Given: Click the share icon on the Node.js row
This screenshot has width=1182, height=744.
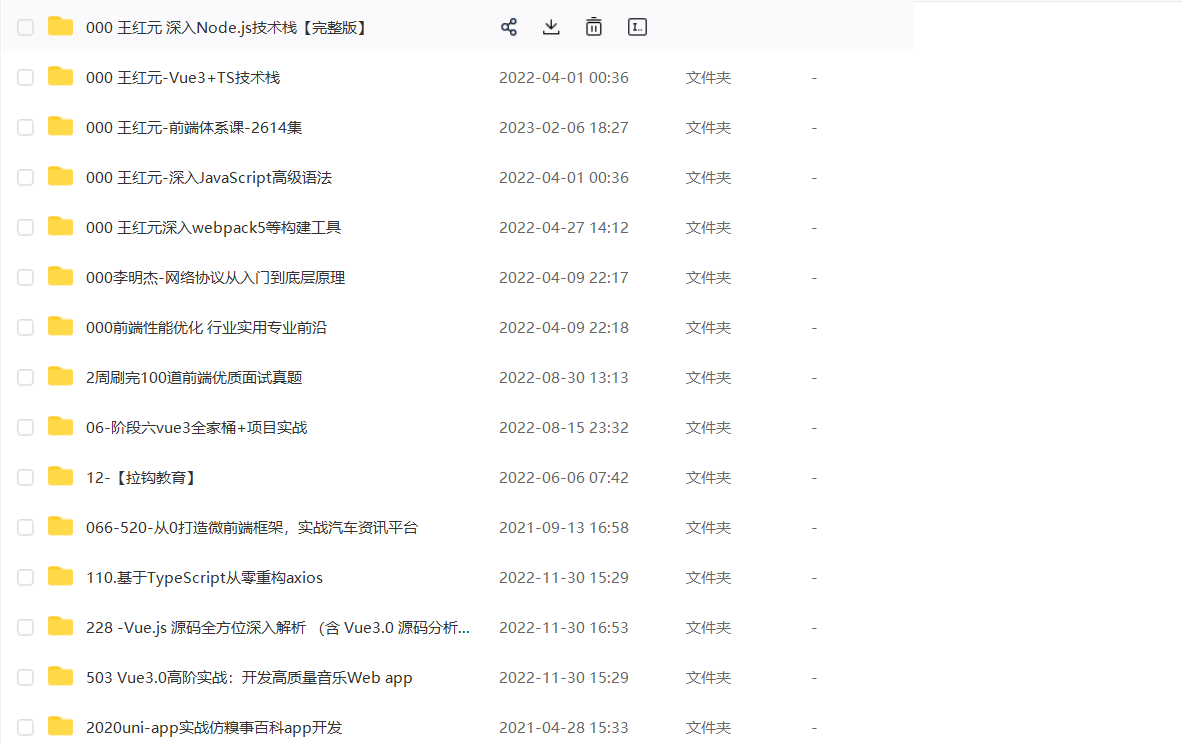Looking at the screenshot, I should pos(509,27).
